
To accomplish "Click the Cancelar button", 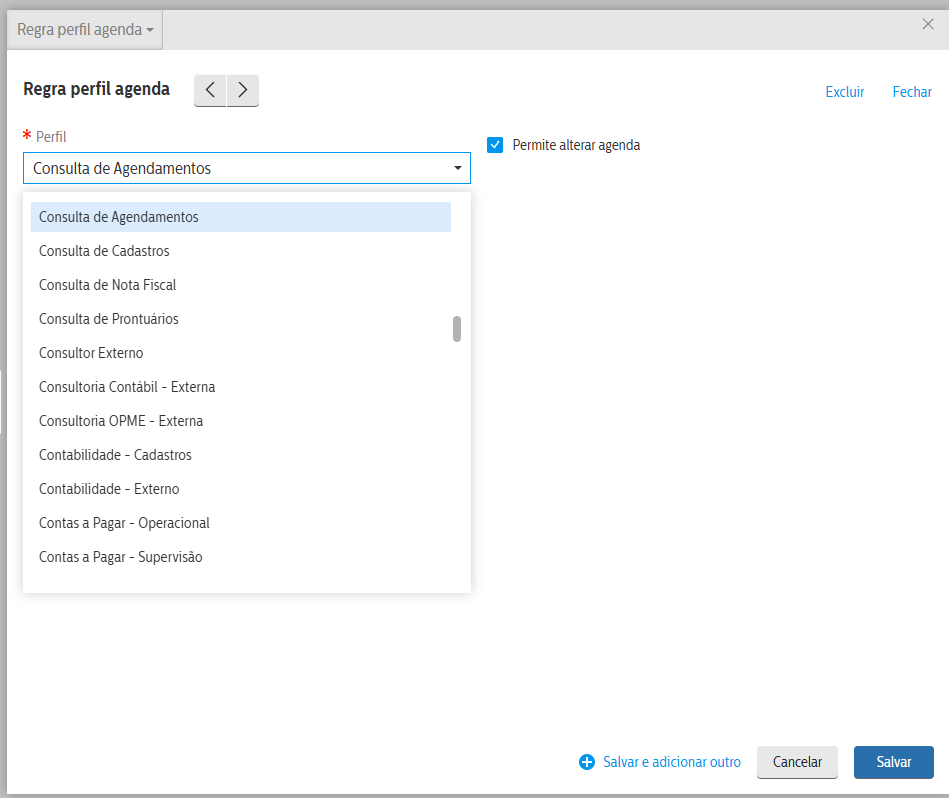I will tap(797, 762).
